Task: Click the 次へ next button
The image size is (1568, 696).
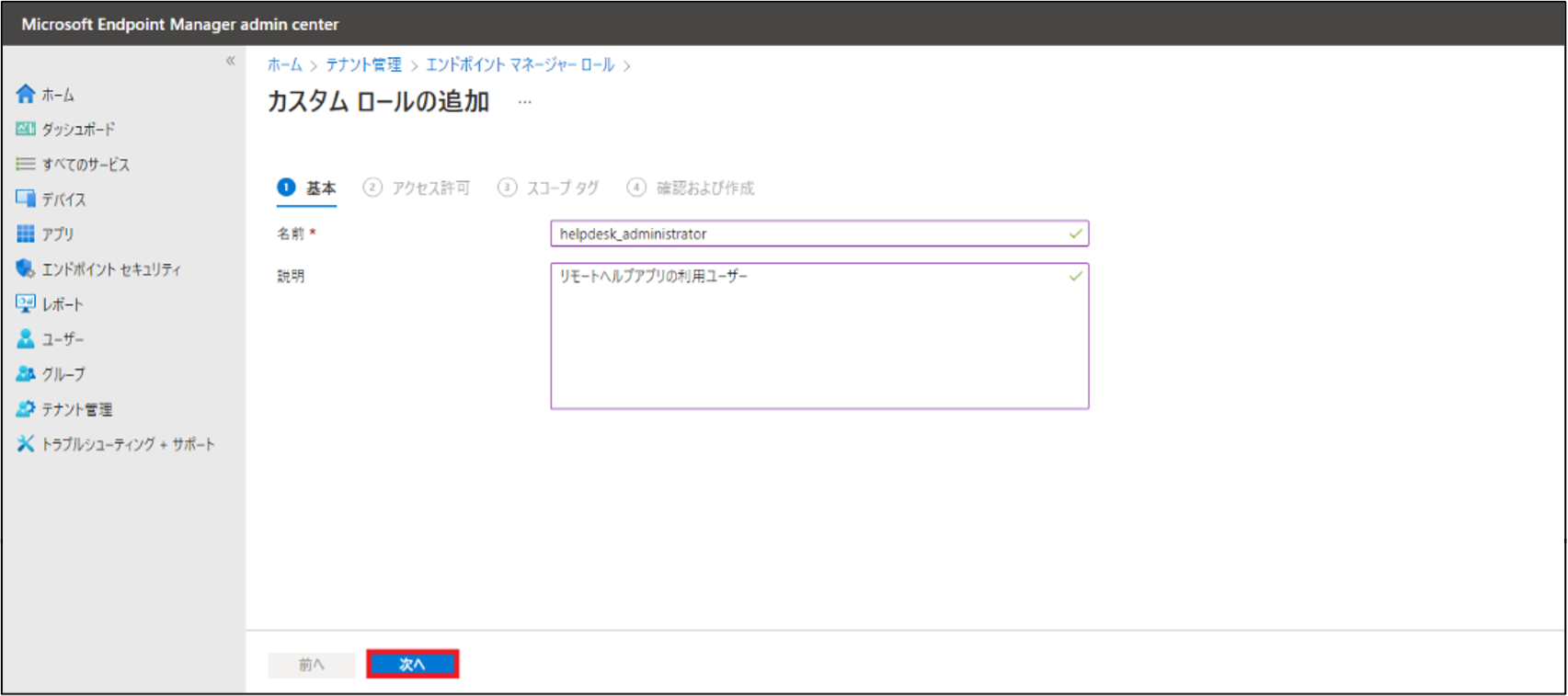Action: tap(413, 665)
